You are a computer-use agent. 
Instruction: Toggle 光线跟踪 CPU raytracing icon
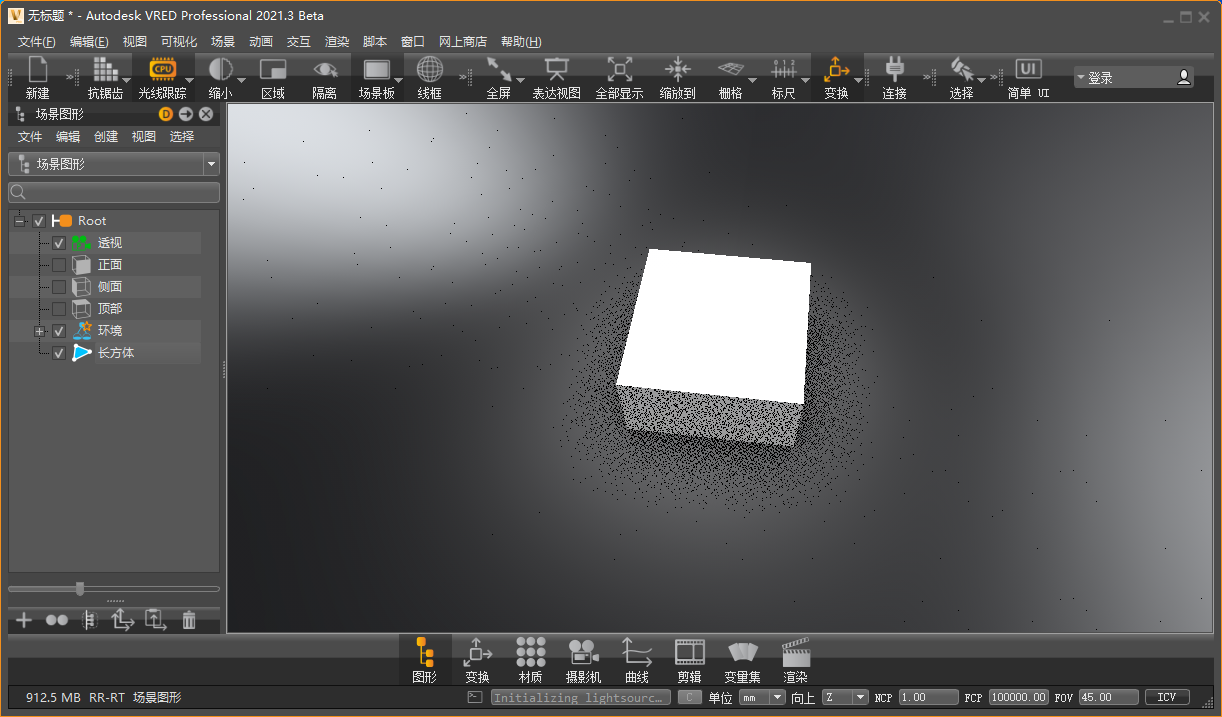coord(162,70)
